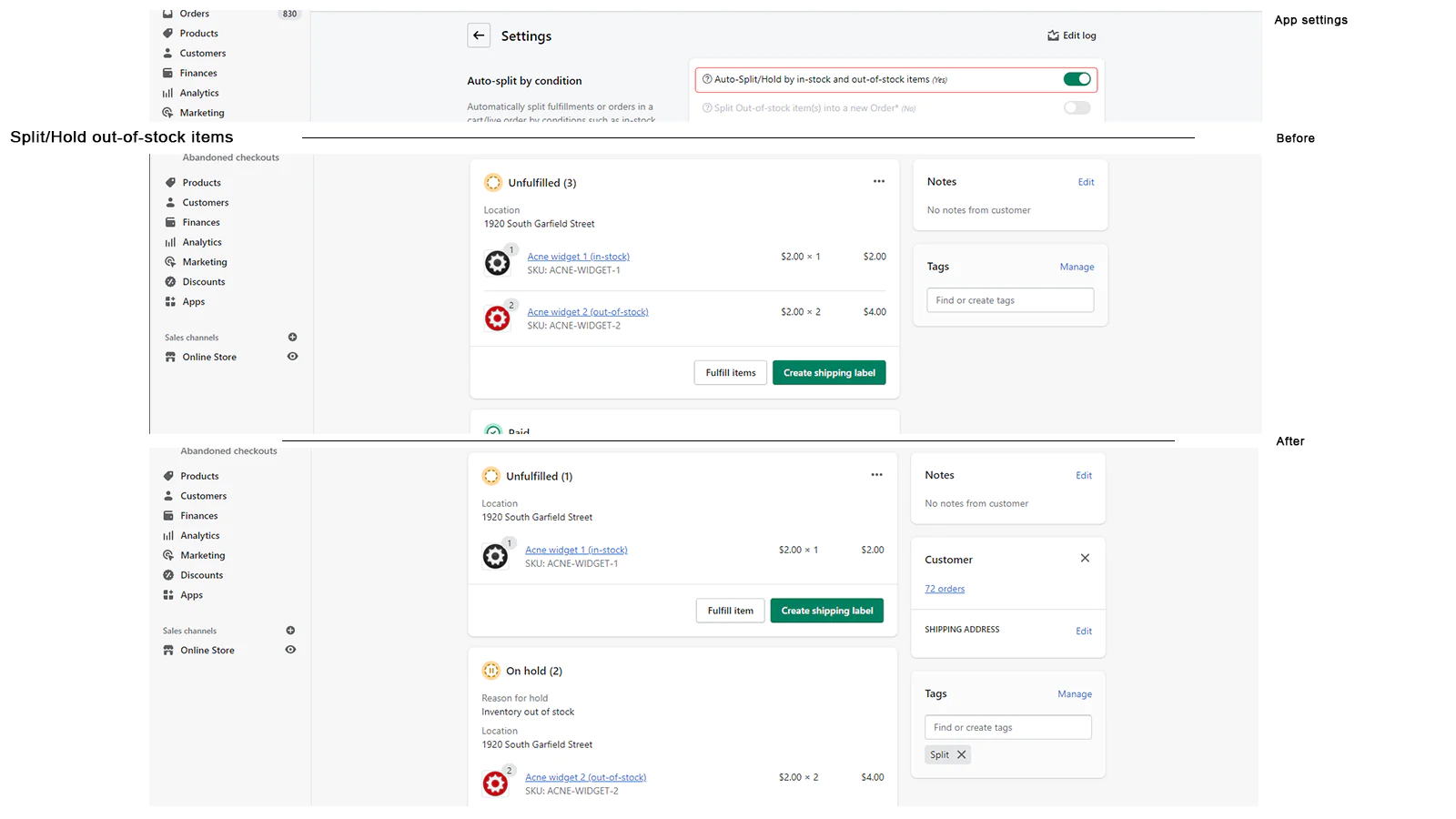The image size is (1456, 819).
Task: Toggle Online Store visibility with the eye icon
Action: pos(292,356)
